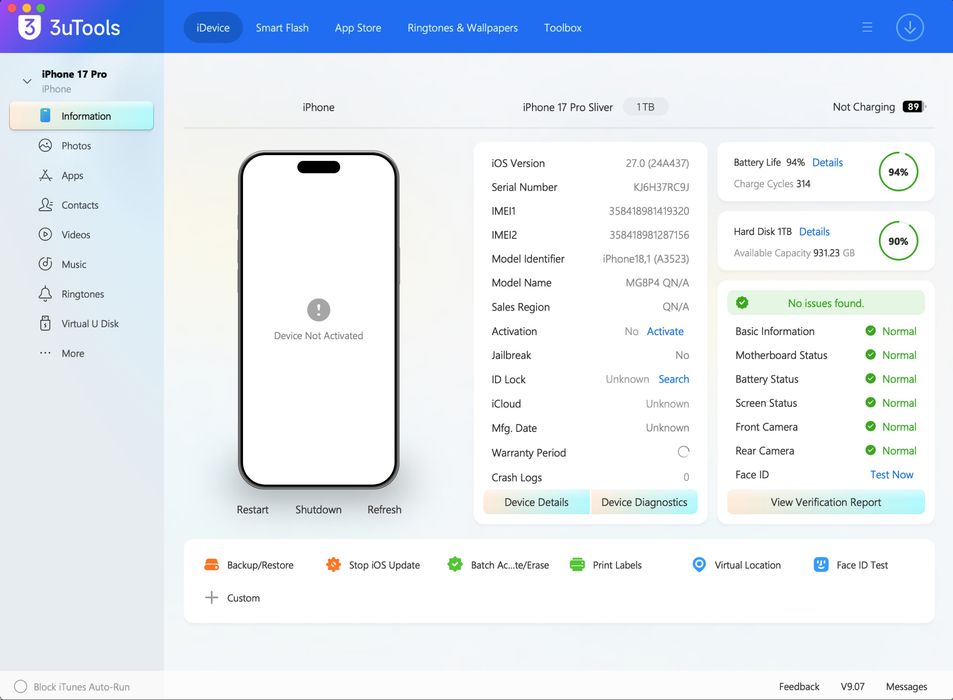Switch to the iDevice tab
The height and width of the screenshot is (700, 953).
coord(213,27)
